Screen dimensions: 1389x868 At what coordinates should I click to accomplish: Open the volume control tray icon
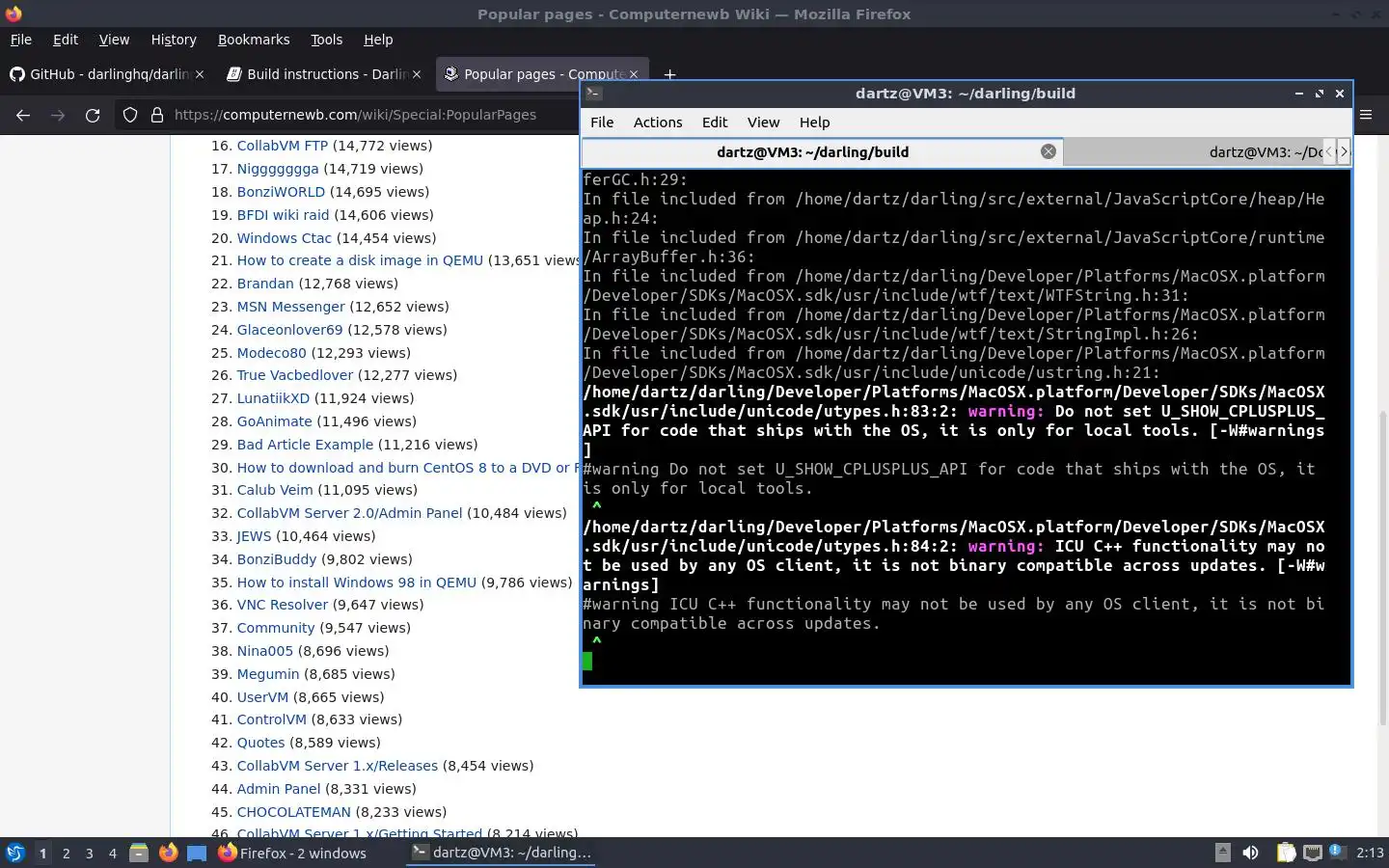click(x=1251, y=853)
